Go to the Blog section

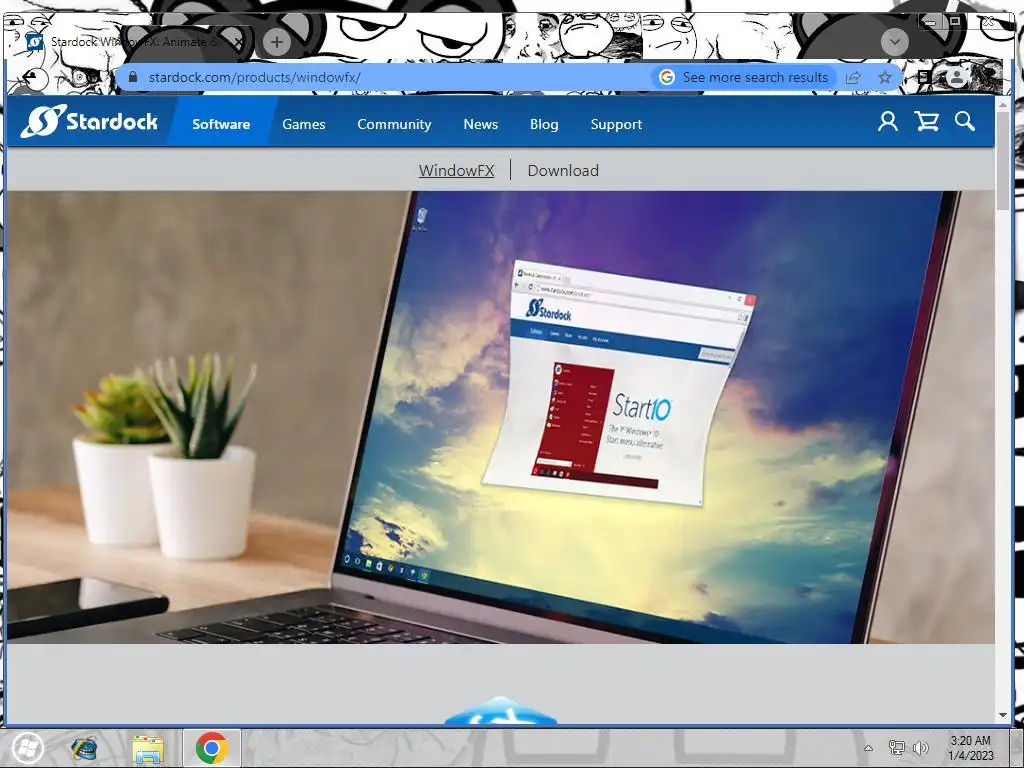pyautogui.click(x=544, y=124)
